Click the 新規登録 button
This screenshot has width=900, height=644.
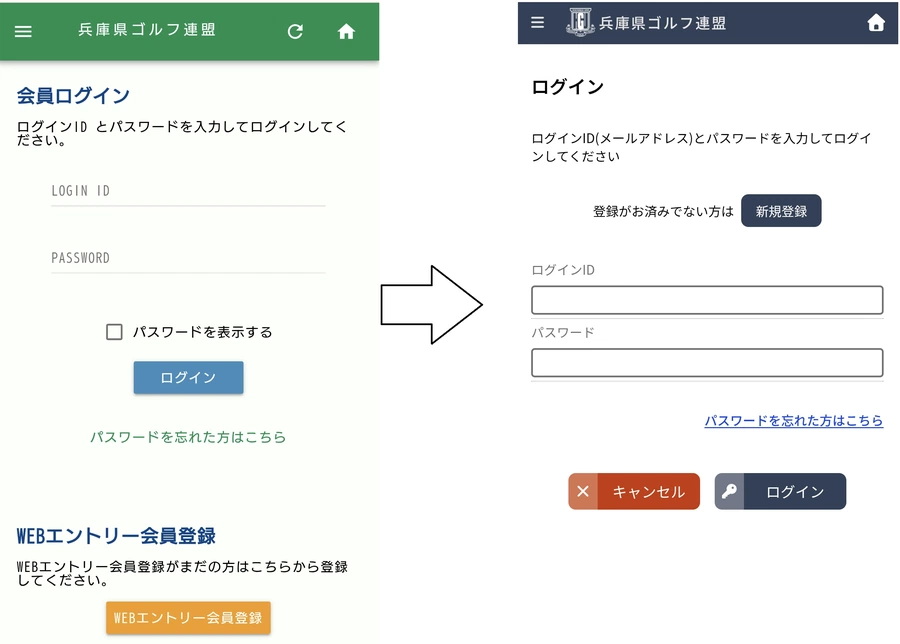click(781, 211)
